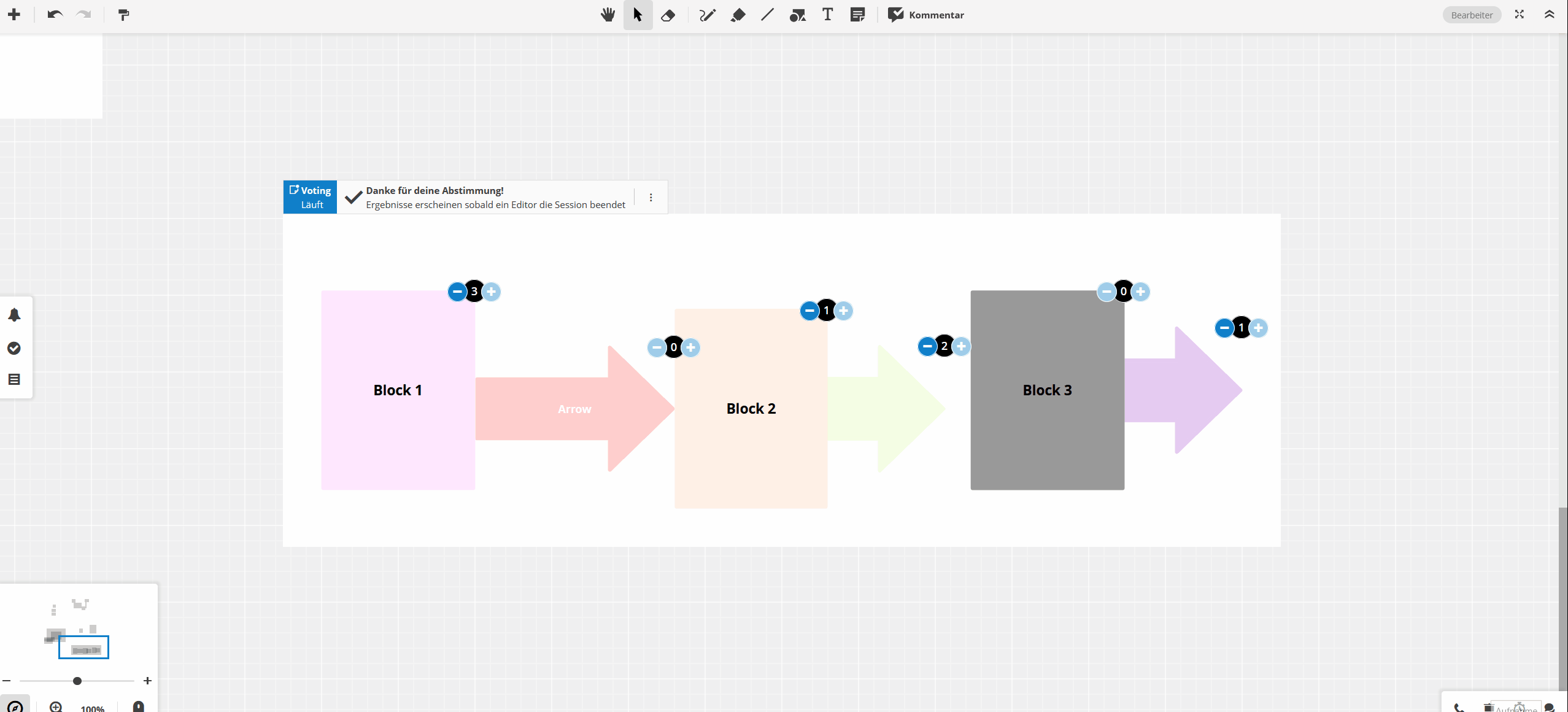This screenshot has height=712, width=1568.
Task: Select the freehand pen drawing tool
Action: pyautogui.click(x=707, y=15)
